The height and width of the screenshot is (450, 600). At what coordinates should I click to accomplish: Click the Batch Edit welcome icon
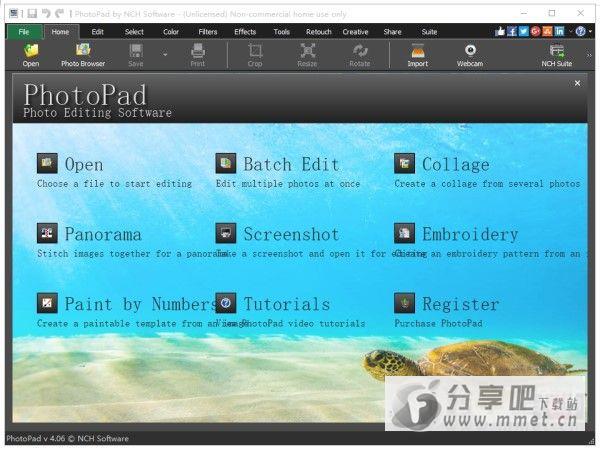226,163
